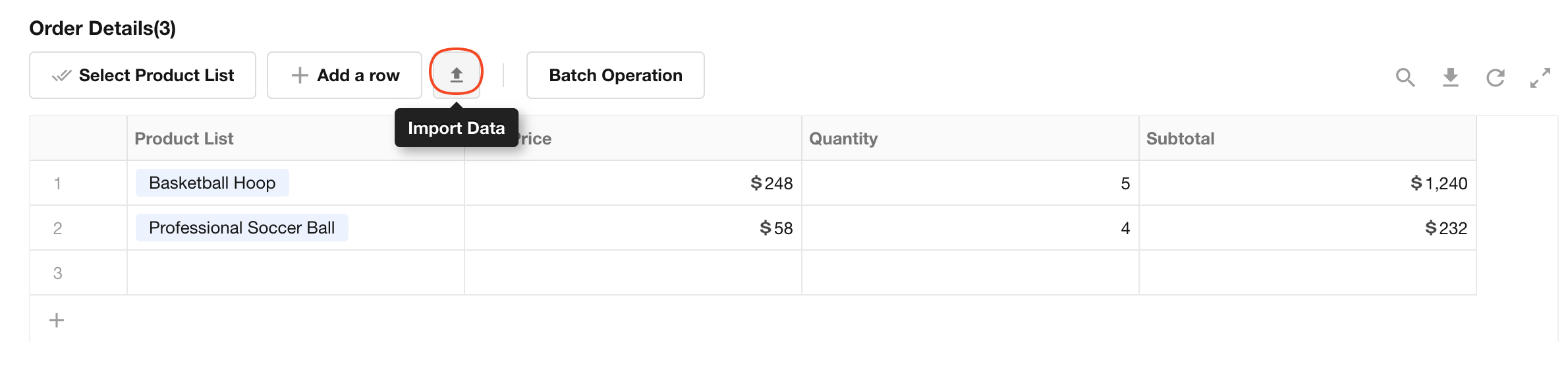The height and width of the screenshot is (376, 1568).
Task: Click the Import Data upload icon
Action: point(456,75)
